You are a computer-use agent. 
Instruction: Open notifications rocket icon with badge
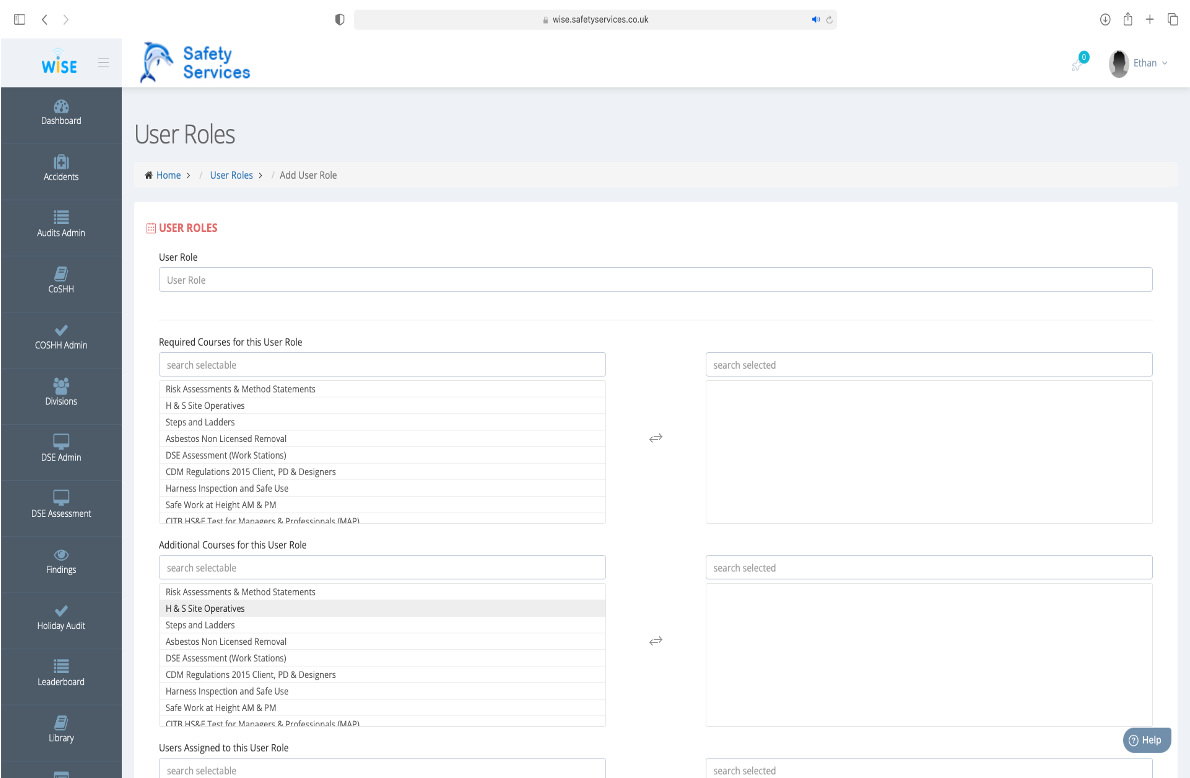[x=1079, y=62]
